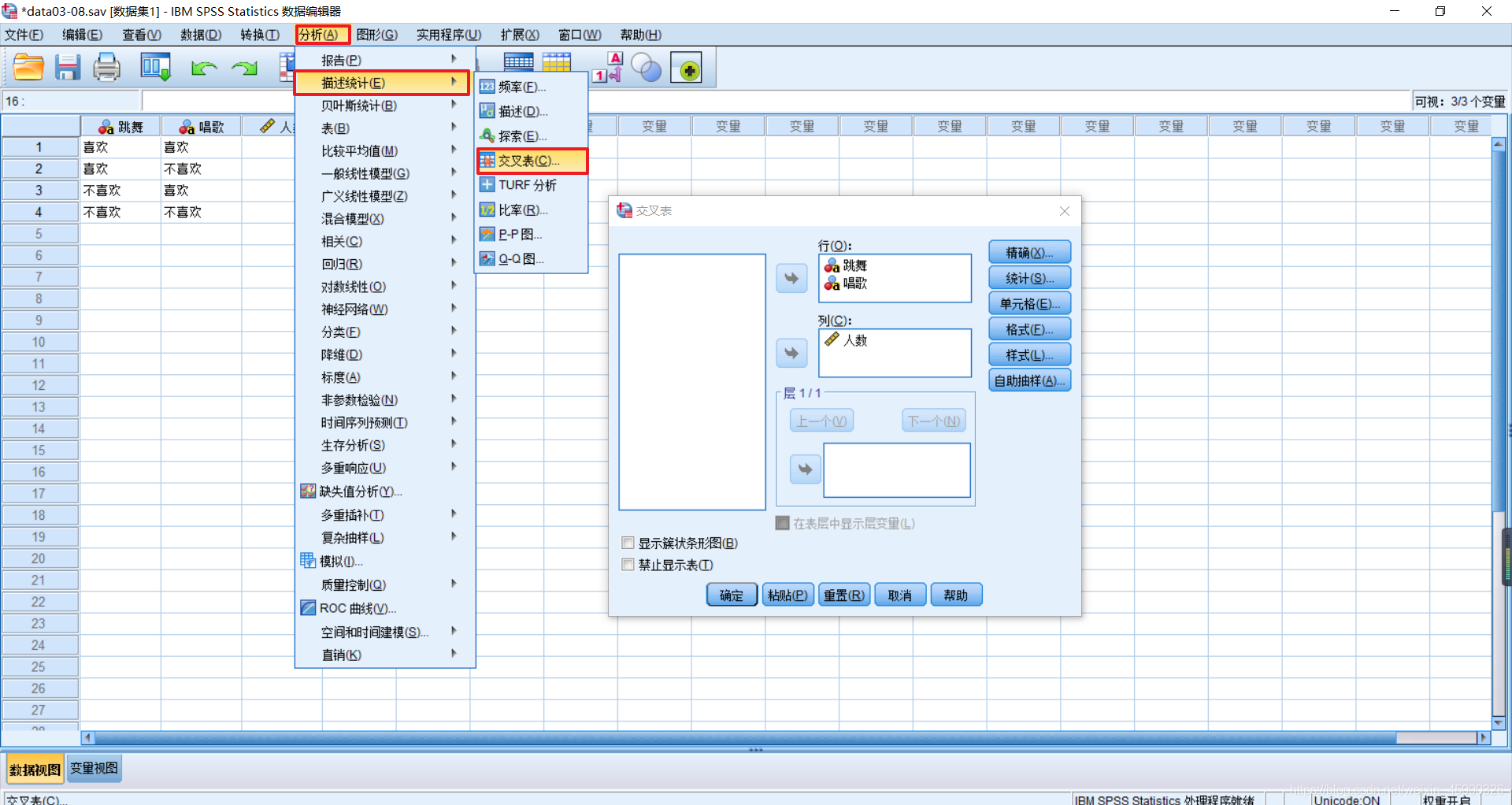
Task: Select 跳舞 in the Row list
Action: [x=846, y=265]
